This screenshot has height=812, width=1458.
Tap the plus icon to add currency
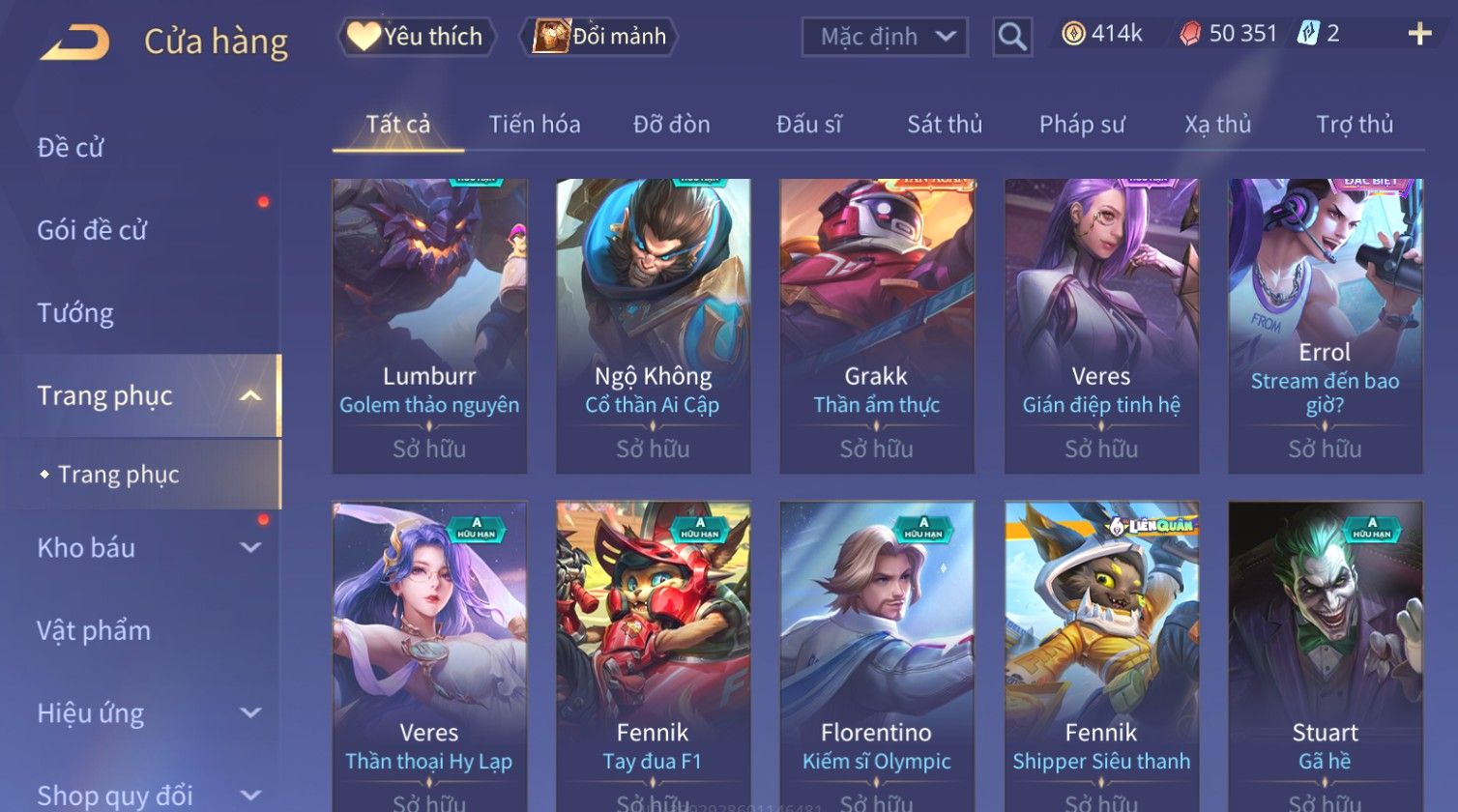(1419, 35)
